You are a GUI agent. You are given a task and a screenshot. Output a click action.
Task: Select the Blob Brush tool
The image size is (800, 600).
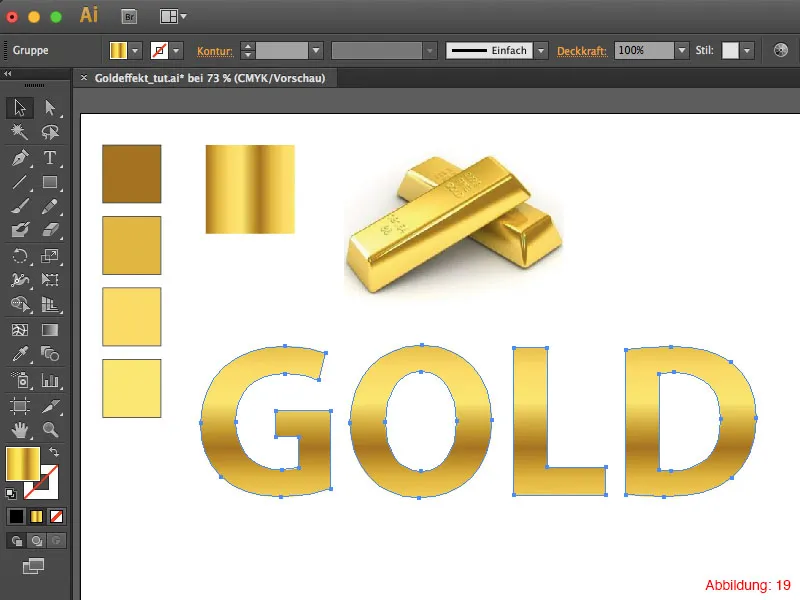click(20, 230)
